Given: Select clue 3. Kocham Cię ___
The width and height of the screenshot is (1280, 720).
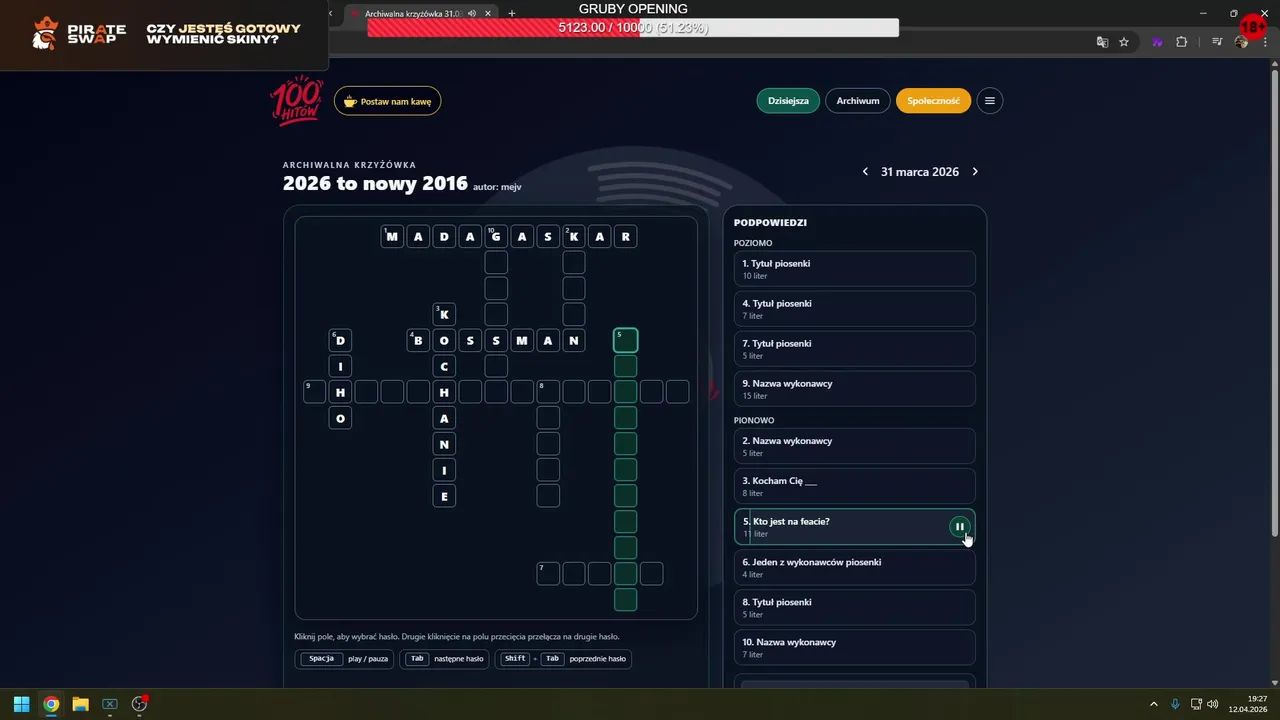Looking at the screenshot, I should tap(855, 486).
